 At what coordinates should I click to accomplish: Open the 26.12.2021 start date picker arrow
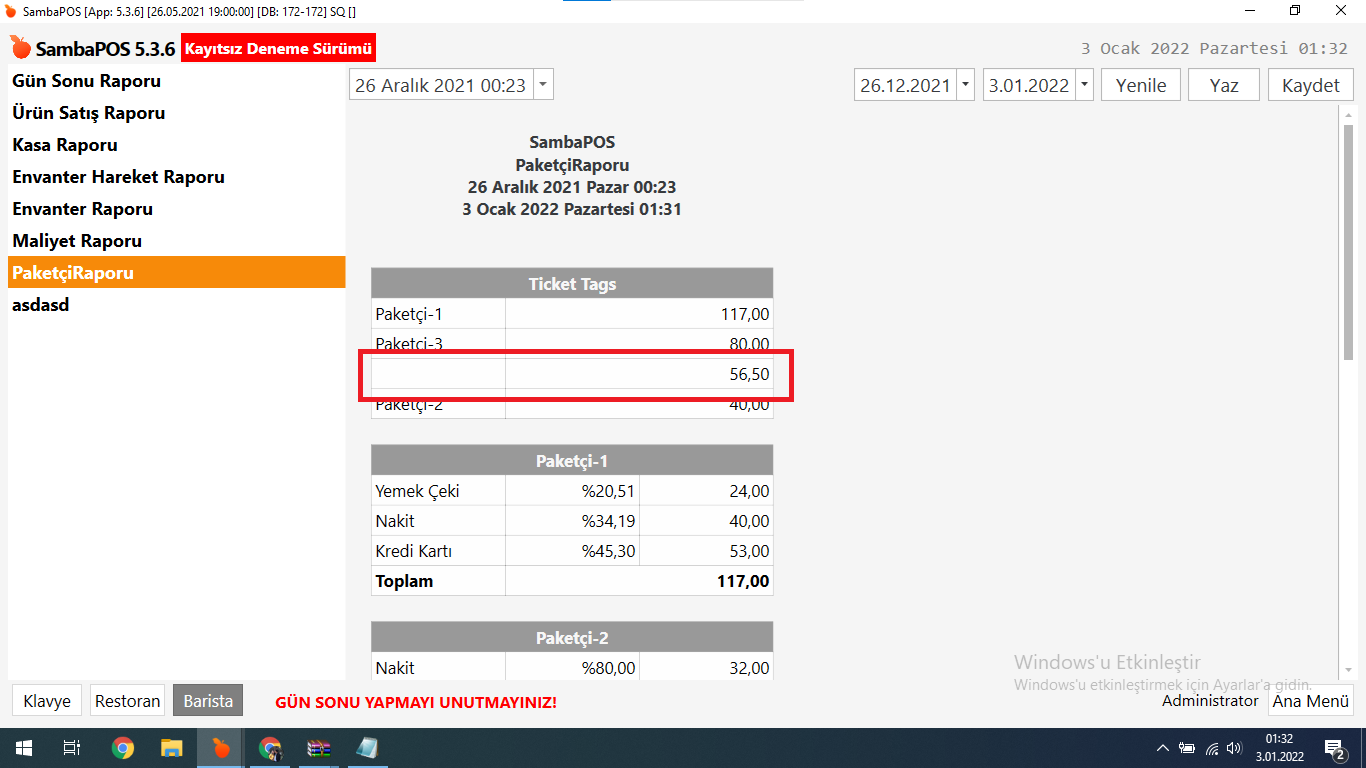tap(965, 85)
